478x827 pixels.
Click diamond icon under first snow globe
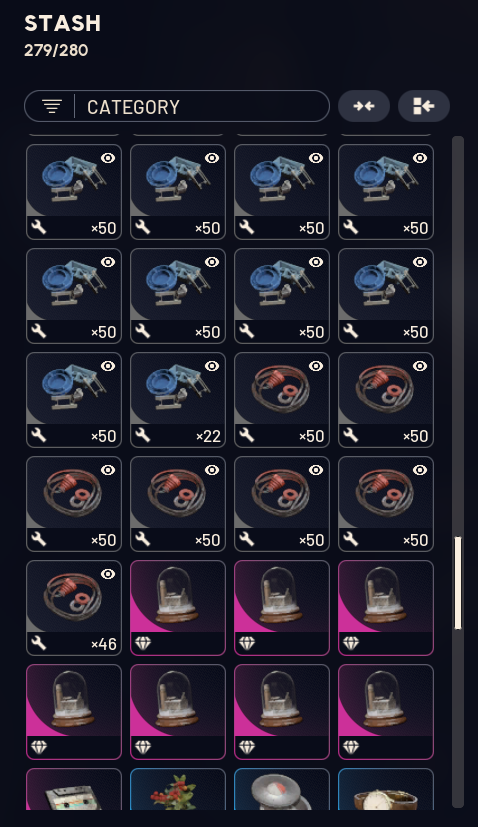[143, 643]
